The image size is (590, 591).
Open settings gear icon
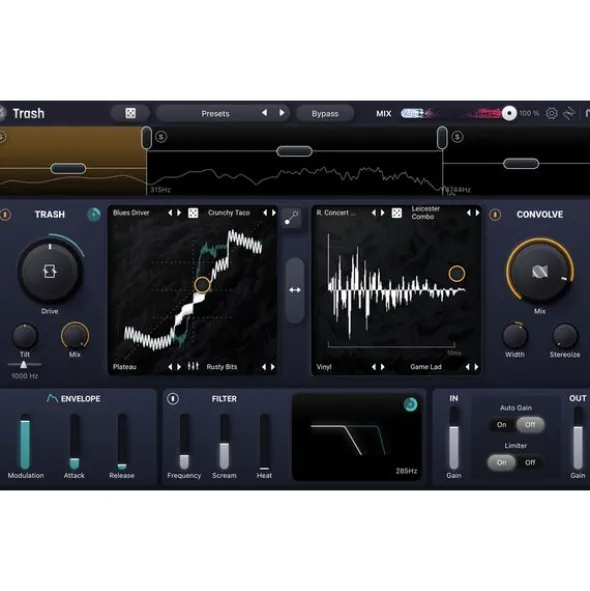[552, 113]
